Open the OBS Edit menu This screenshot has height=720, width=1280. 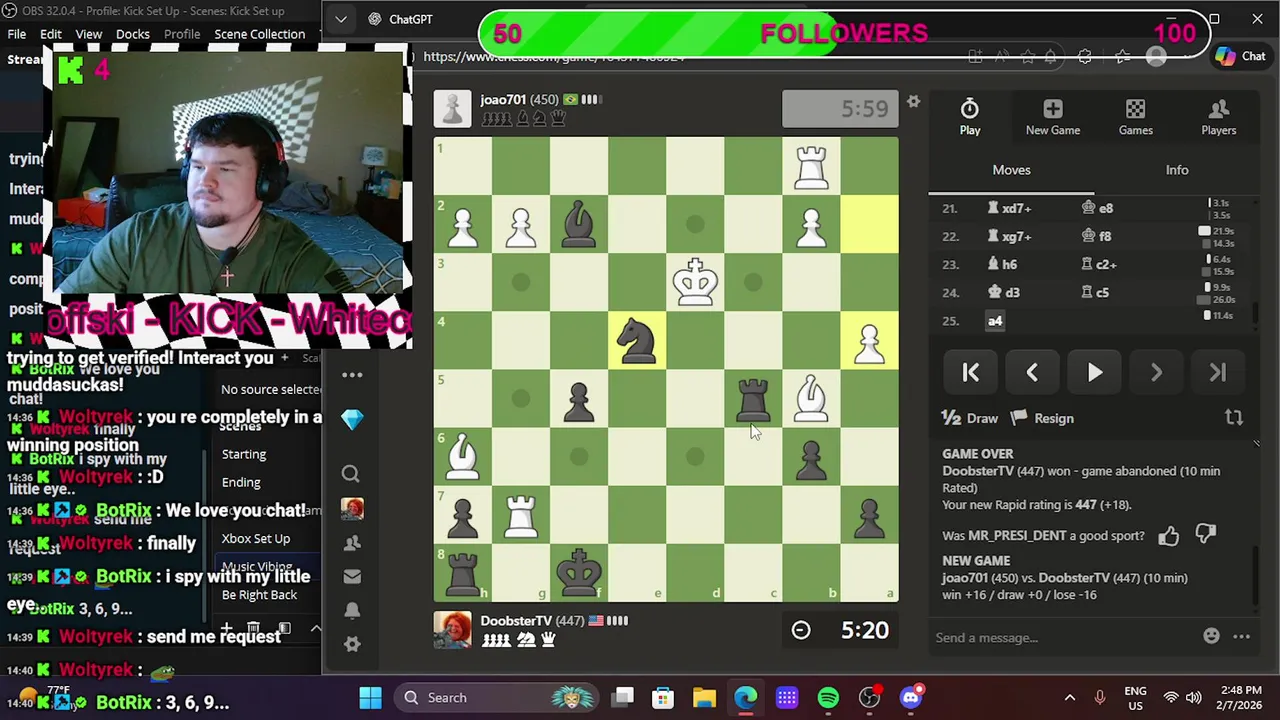(x=51, y=34)
